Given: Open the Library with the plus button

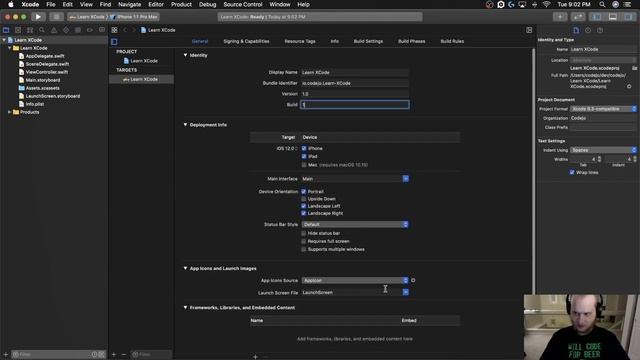Looking at the screenshot, I should 560,17.
